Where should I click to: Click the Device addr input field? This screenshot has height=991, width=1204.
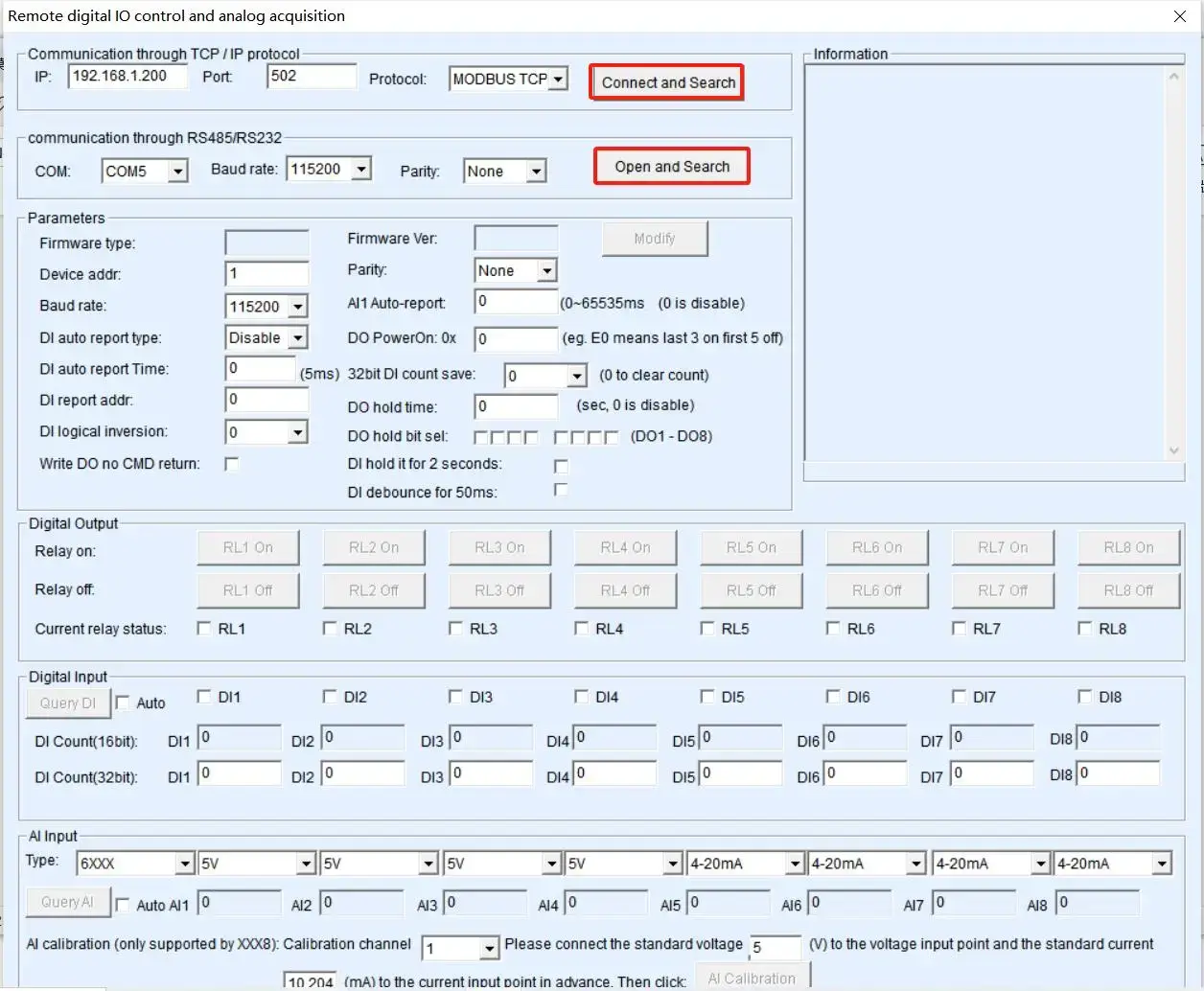pyautogui.click(x=266, y=274)
